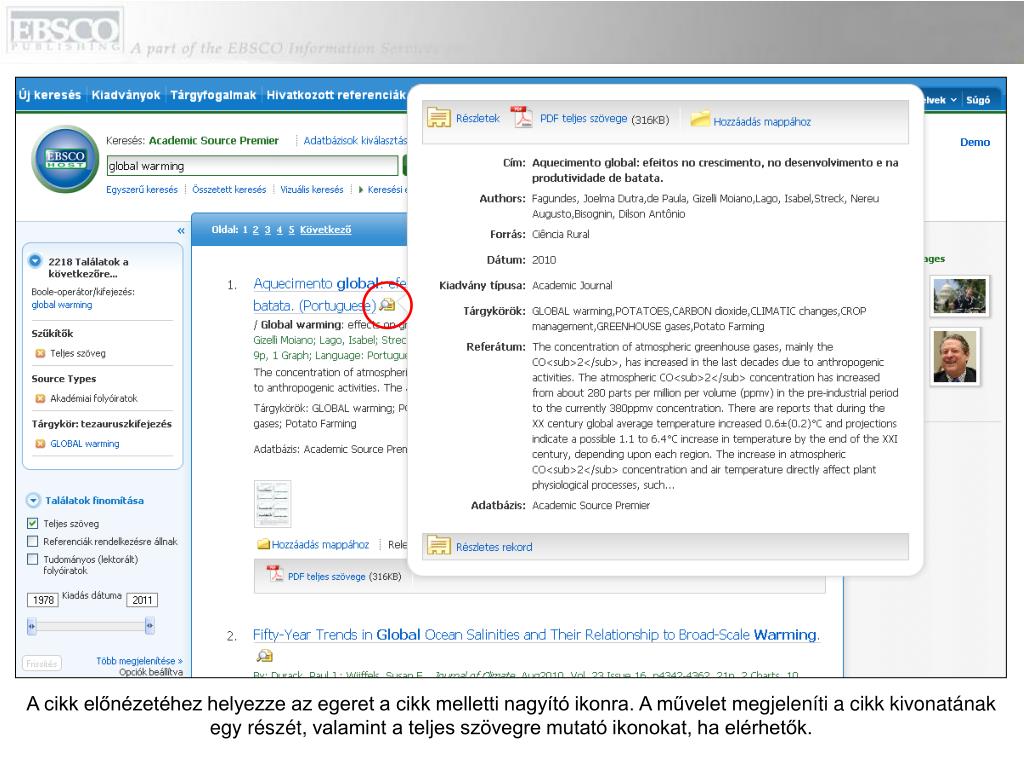Go to results page 3
The height and width of the screenshot is (768, 1024).
click(x=268, y=230)
